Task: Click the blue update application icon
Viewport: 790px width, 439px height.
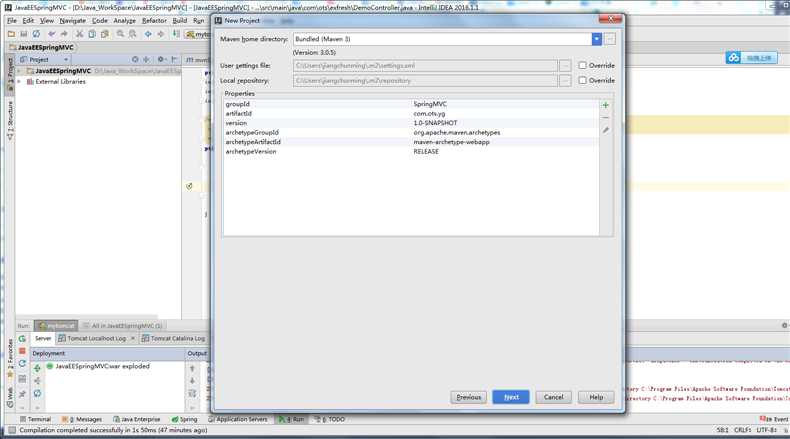Action: click(22, 363)
